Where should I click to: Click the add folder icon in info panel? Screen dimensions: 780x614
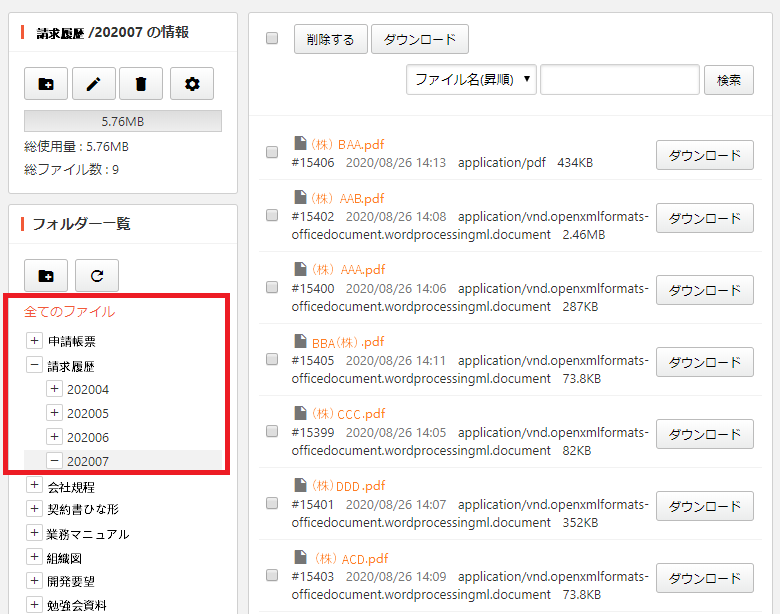tap(46, 85)
